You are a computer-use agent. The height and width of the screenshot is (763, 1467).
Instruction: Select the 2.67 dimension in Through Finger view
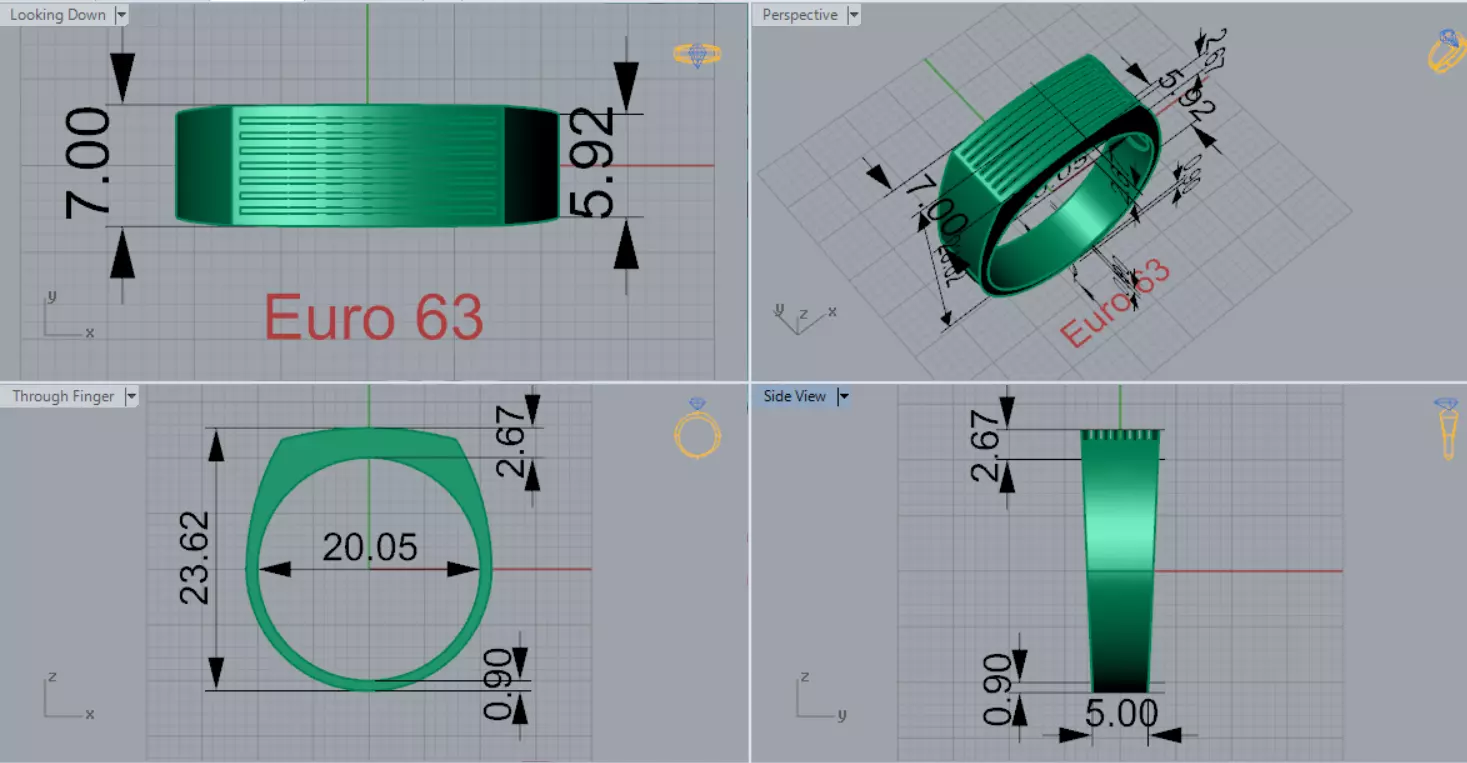tap(510, 440)
